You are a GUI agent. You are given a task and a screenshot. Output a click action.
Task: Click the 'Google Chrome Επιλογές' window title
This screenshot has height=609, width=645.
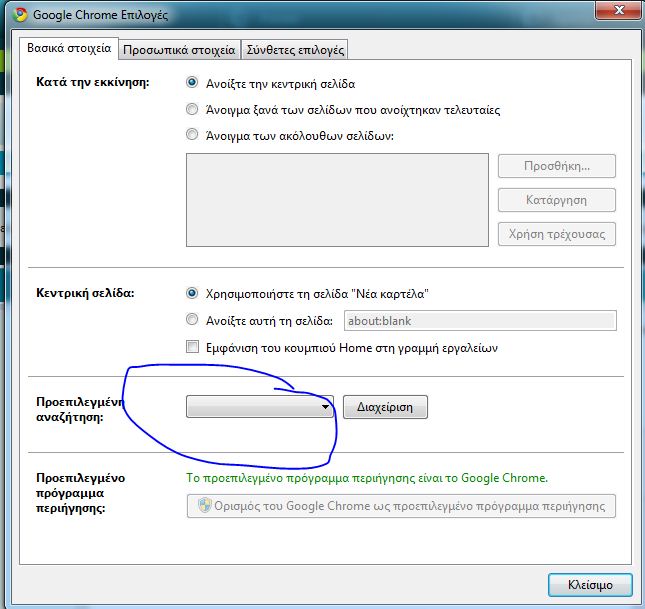click(x=100, y=15)
